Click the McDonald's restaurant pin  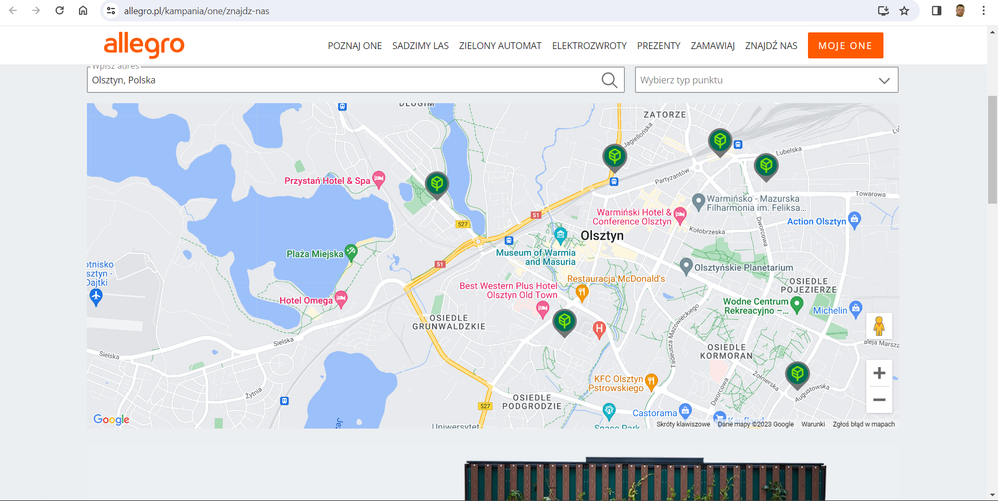[x=582, y=293]
